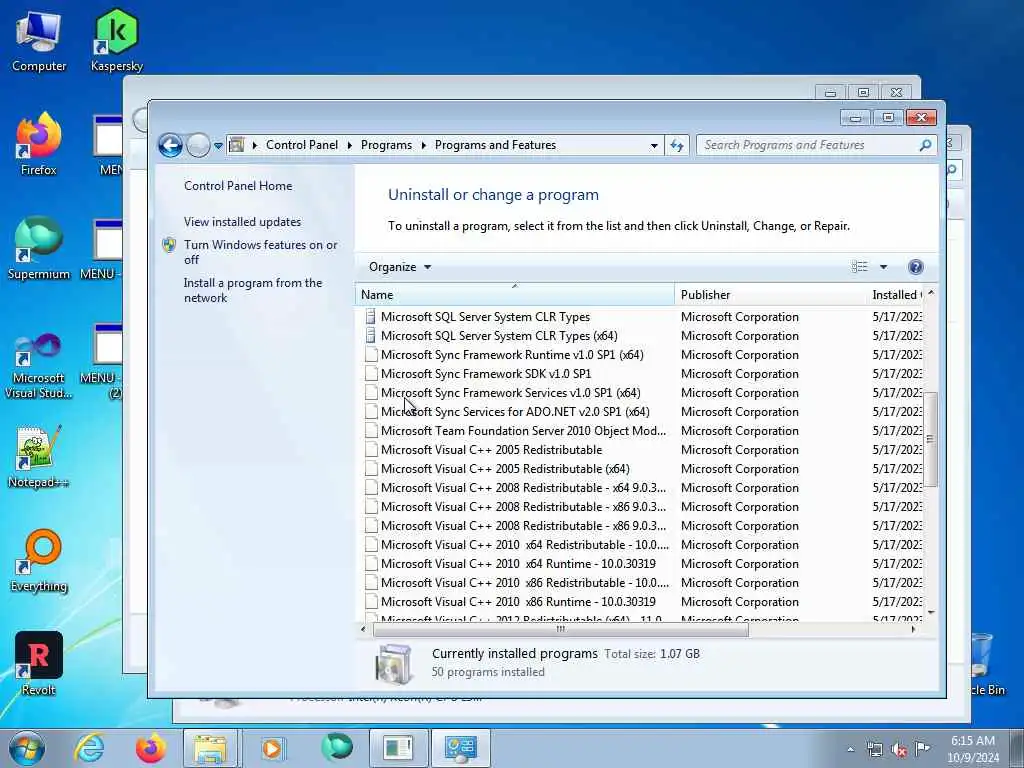Expand the address bar history dropdown
1024x768 pixels.
coord(654,145)
